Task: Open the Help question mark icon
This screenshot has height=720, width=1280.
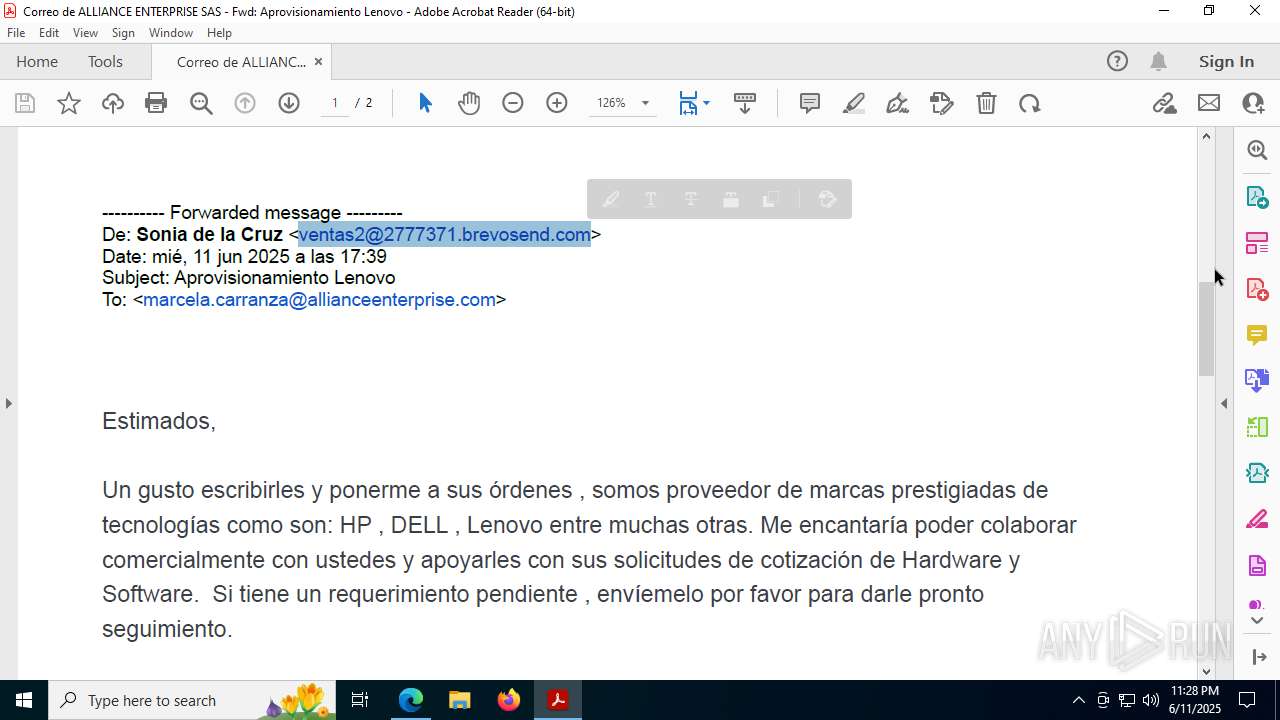Action: click(x=1117, y=61)
